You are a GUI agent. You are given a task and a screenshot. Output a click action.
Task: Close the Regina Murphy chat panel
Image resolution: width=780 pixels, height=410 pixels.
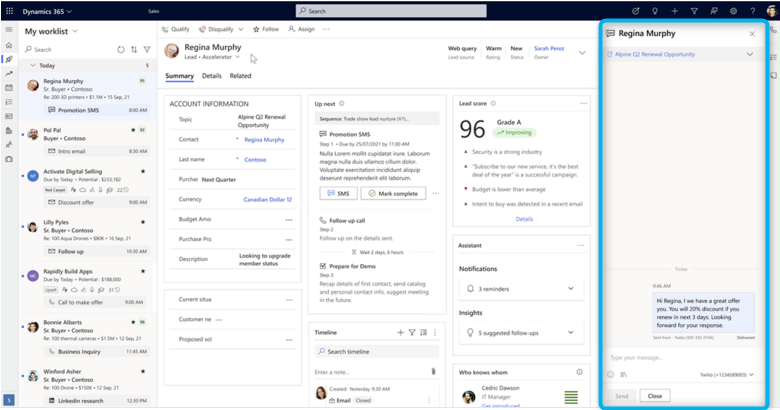click(752, 34)
